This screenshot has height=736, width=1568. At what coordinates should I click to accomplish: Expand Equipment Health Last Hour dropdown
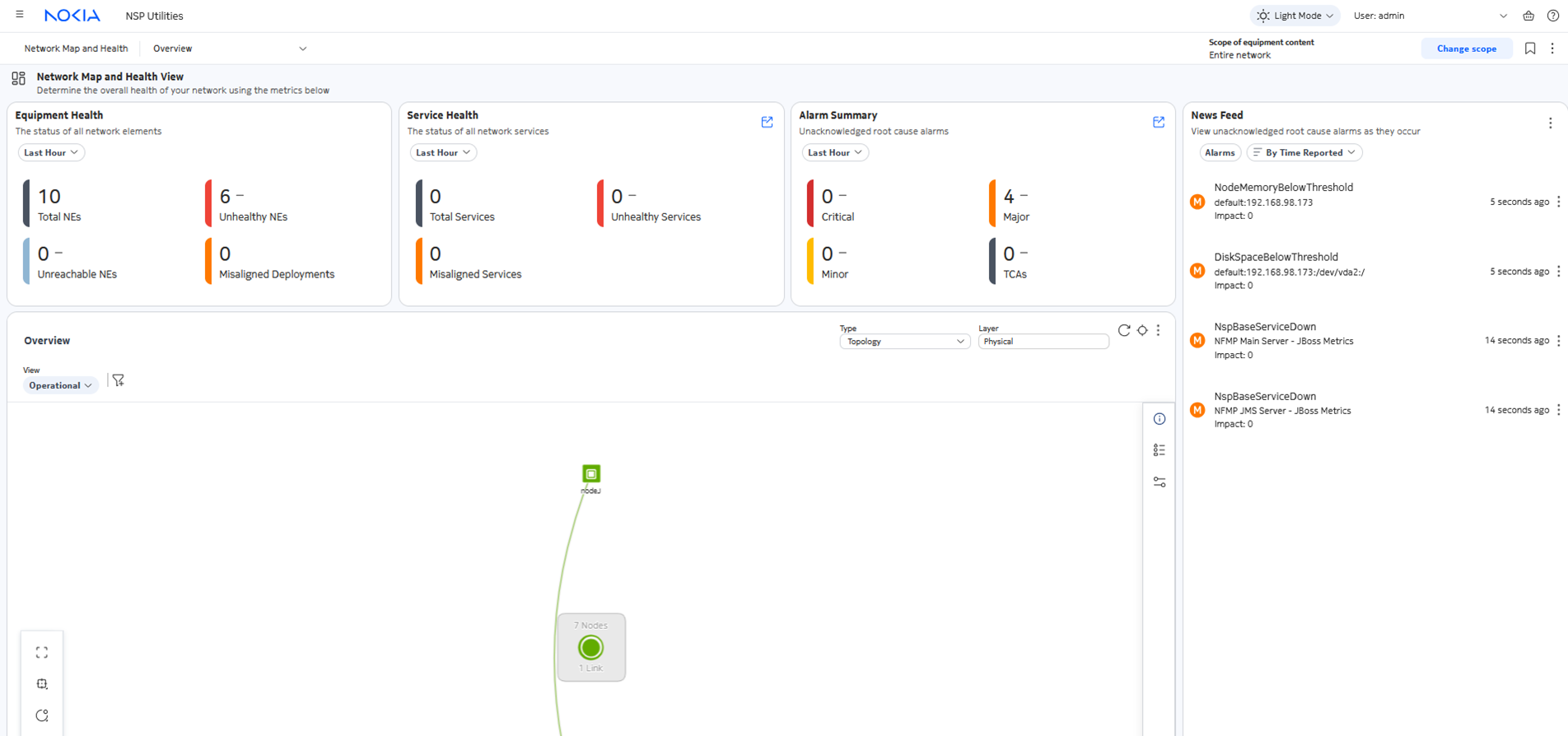click(x=51, y=153)
